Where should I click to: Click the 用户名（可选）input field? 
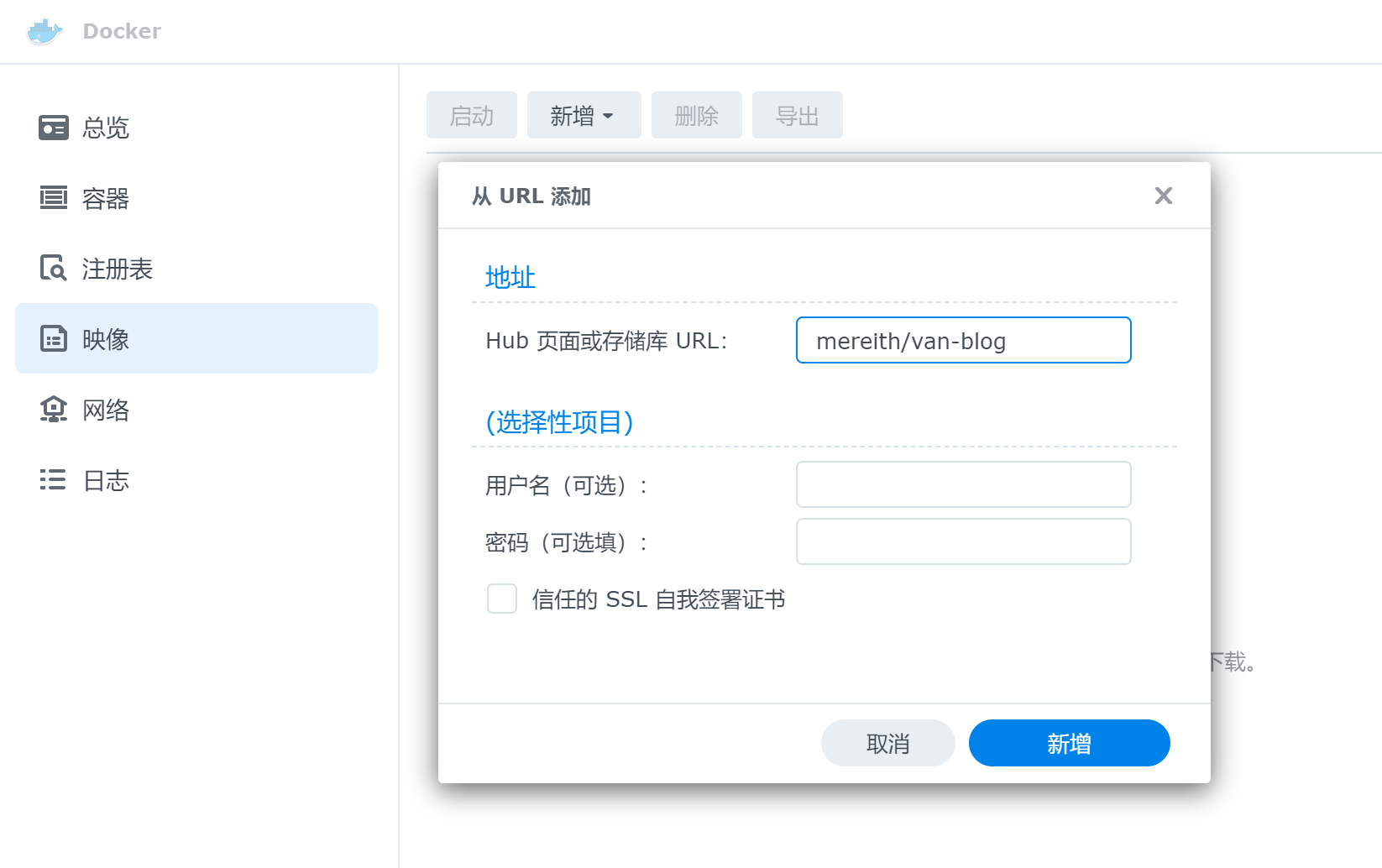click(964, 484)
